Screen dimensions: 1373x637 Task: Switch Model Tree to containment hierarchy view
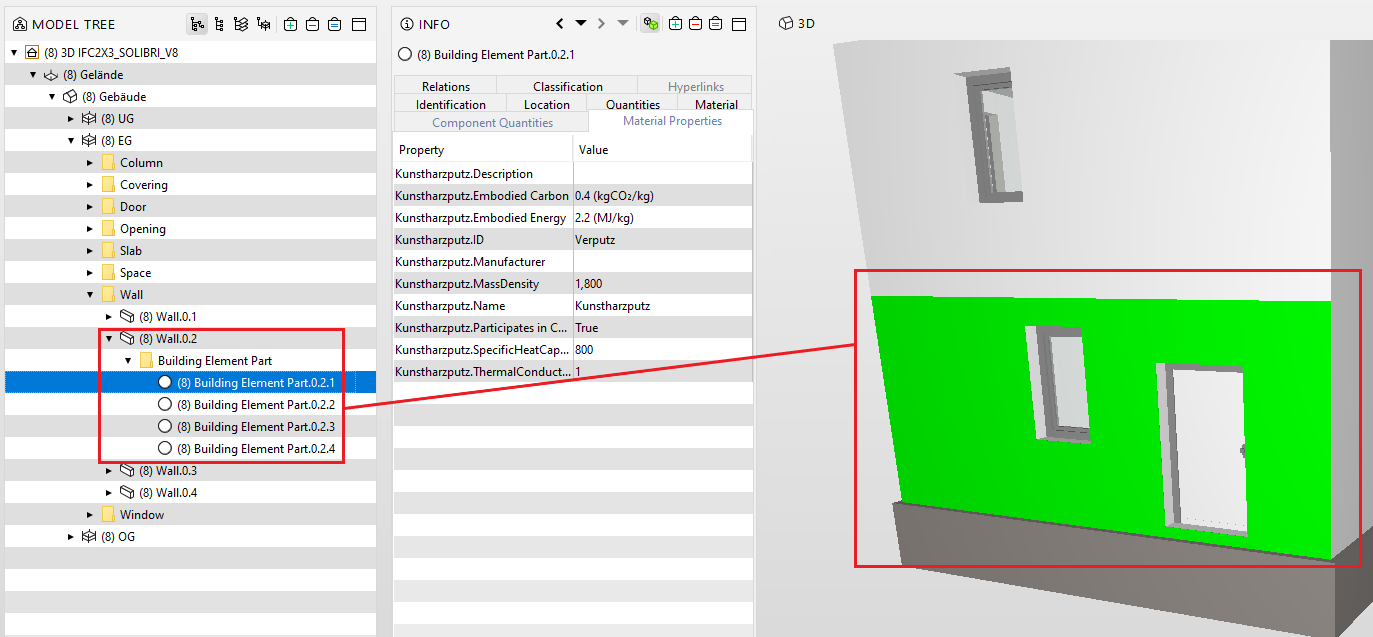[197, 24]
